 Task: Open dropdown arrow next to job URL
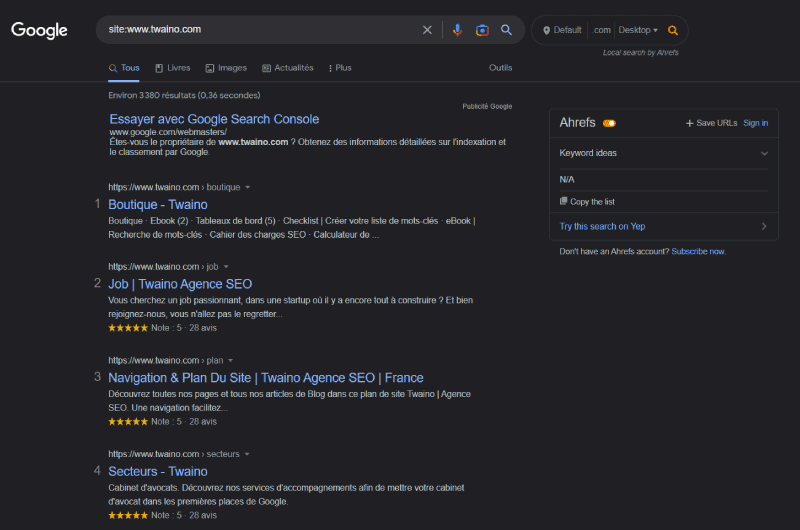click(226, 267)
